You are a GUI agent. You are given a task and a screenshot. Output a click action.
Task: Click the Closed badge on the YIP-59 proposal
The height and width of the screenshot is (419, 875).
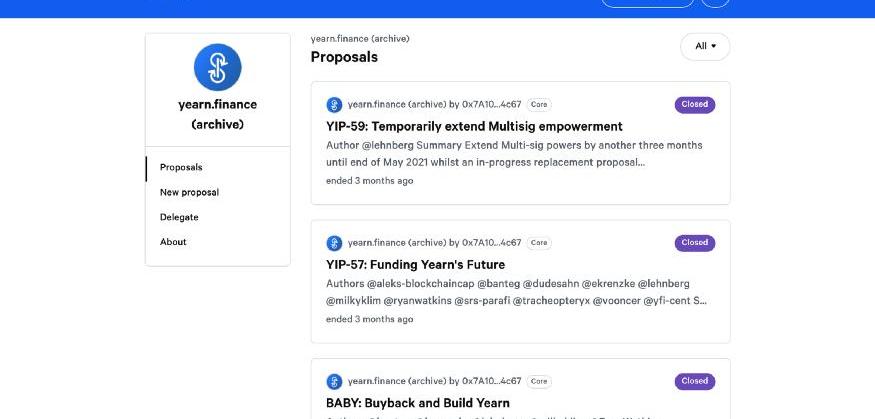tap(694, 104)
